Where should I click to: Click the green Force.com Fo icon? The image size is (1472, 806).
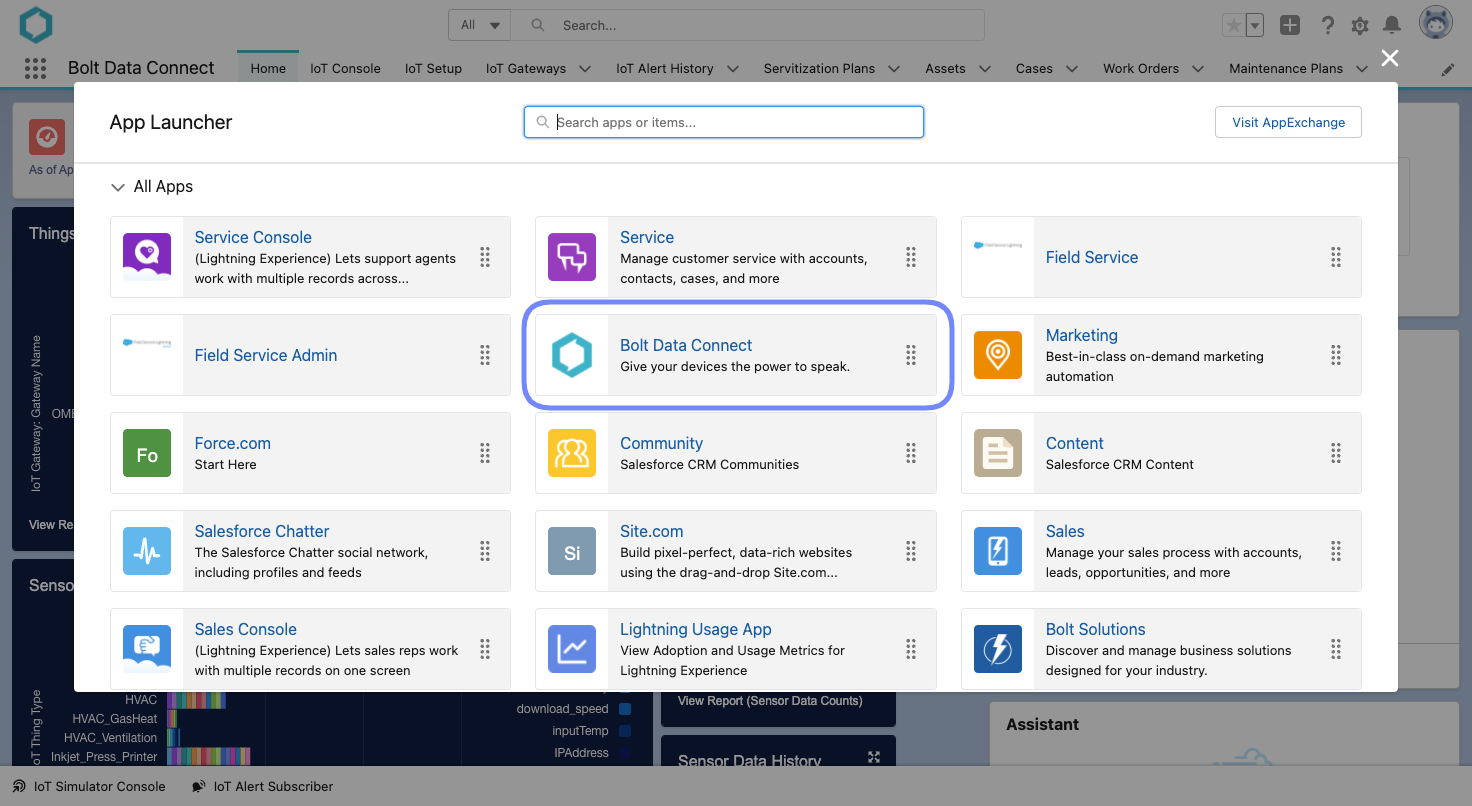coord(147,453)
